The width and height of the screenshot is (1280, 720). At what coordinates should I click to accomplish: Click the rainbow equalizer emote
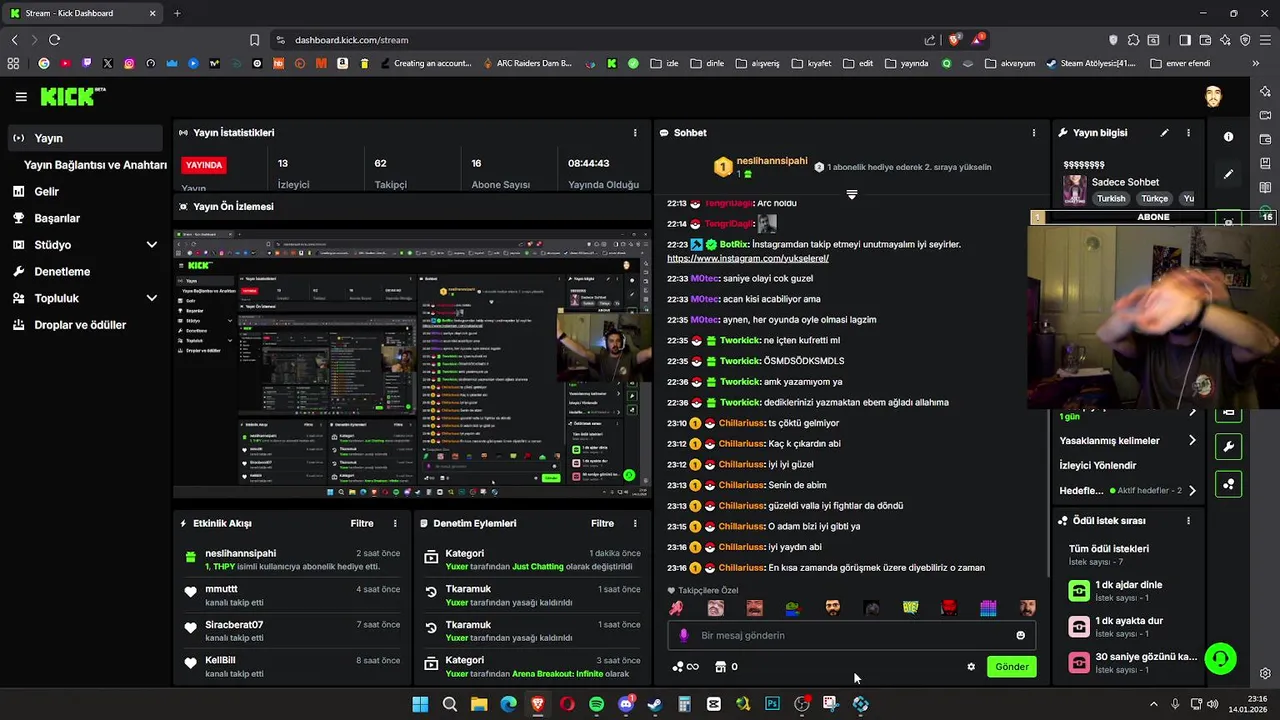[988, 608]
